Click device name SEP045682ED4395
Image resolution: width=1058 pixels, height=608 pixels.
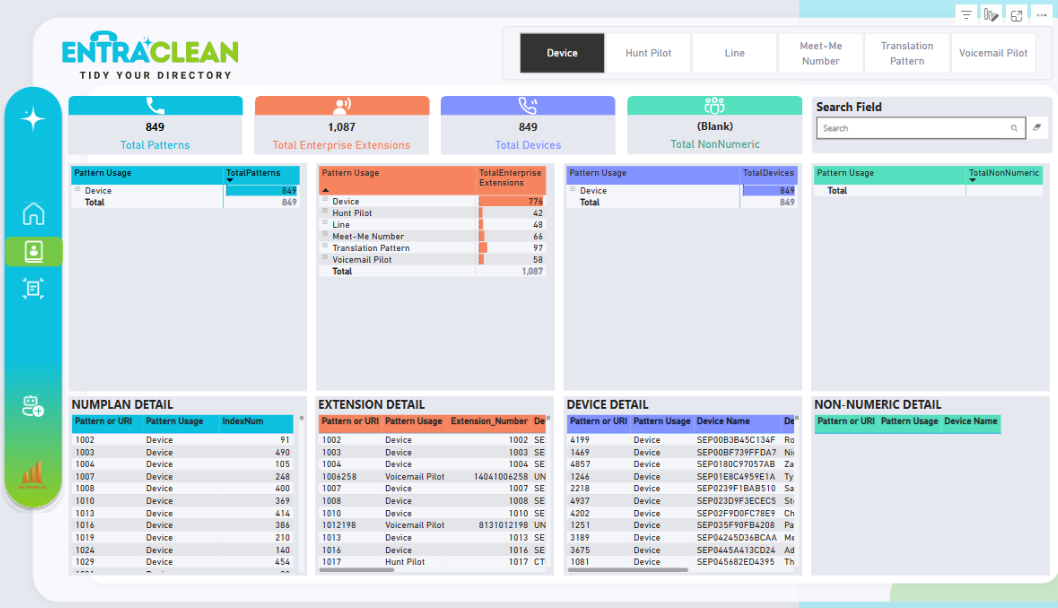(x=735, y=561)
